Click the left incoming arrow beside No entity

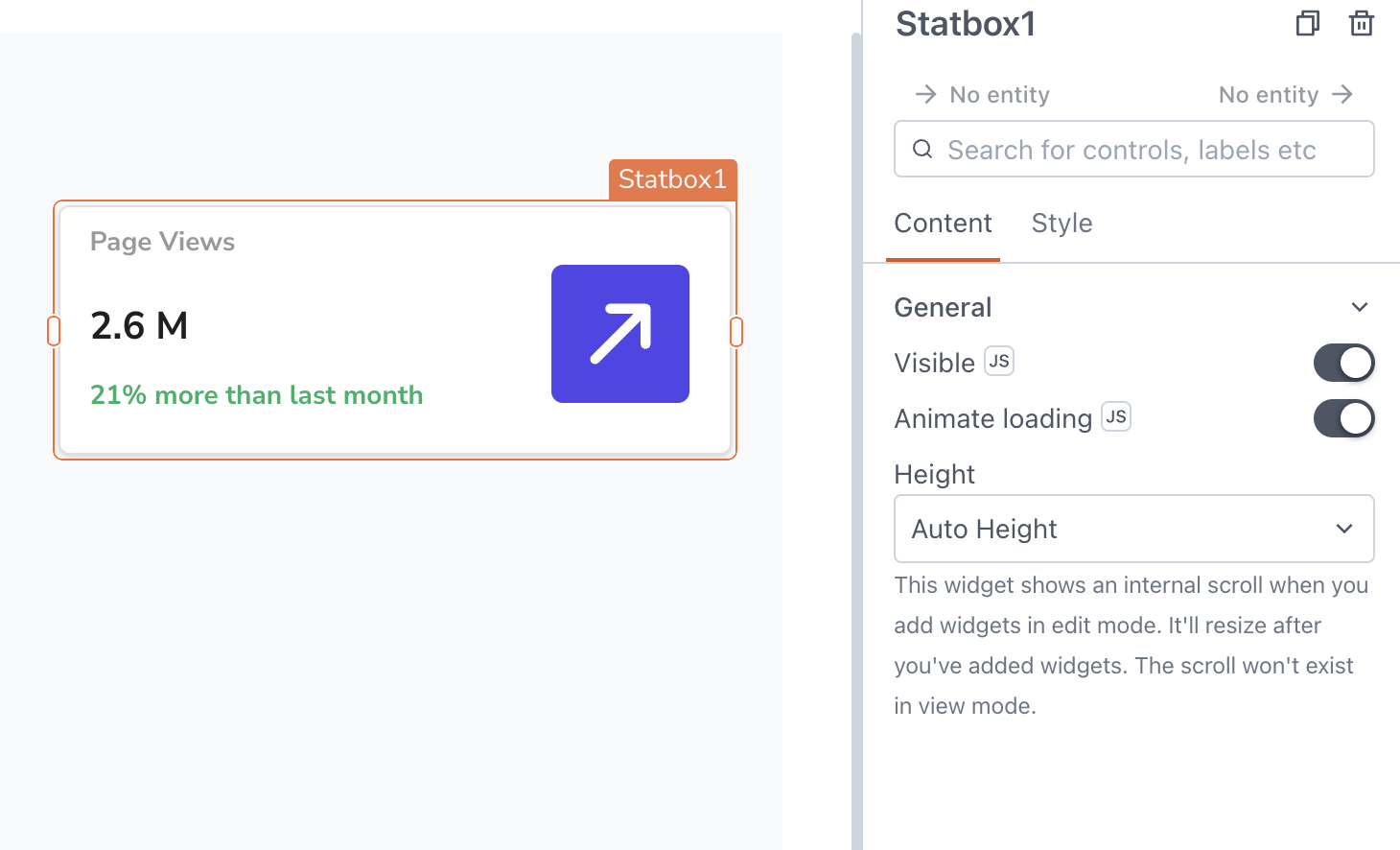[924, 94]
